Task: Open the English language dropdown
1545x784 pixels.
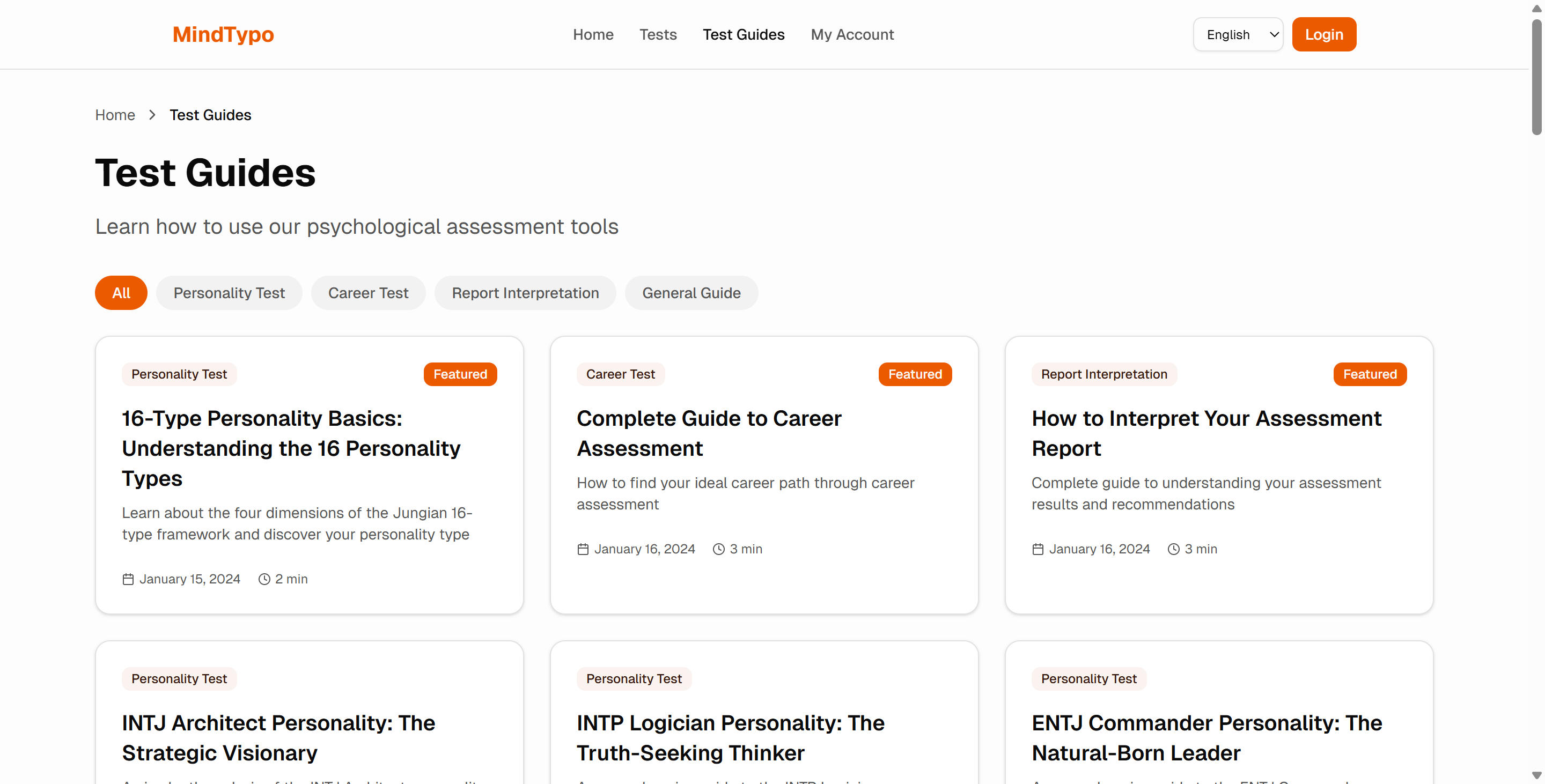Action: (1238, 34)
